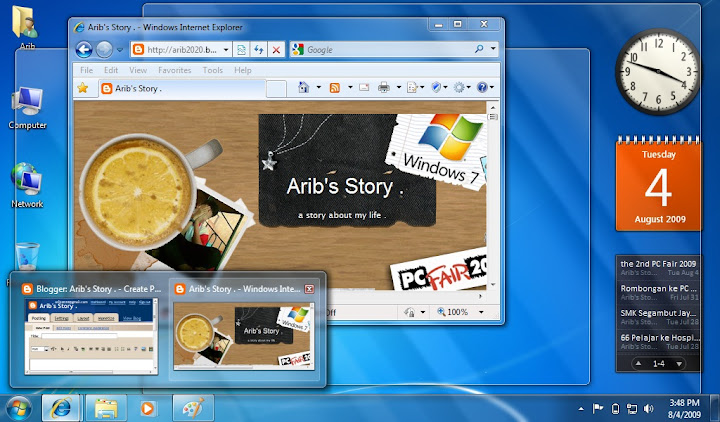Expand the zoom level dropdown arrow
This screenshot has width=720, height=422.
coord(481,312)
